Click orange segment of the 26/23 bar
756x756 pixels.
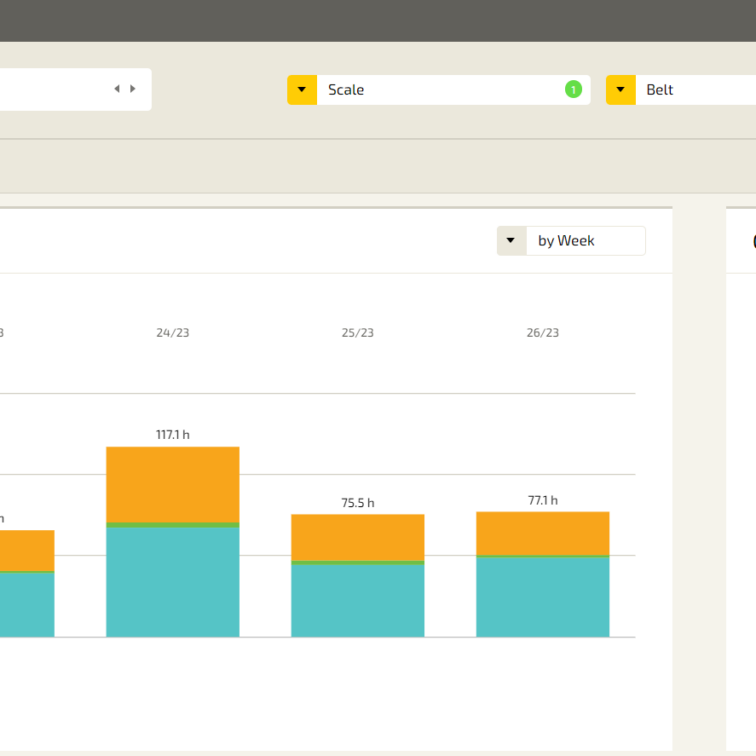click(x=542, y=534)
